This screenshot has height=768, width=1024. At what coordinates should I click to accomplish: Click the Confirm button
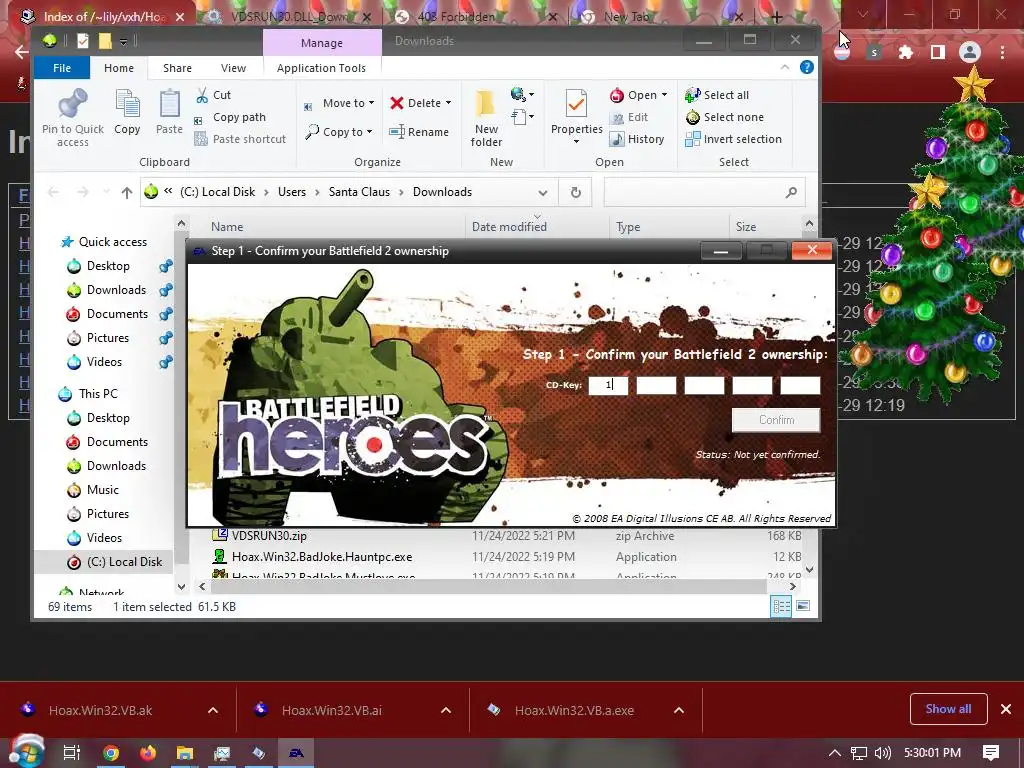coord(776,420)
